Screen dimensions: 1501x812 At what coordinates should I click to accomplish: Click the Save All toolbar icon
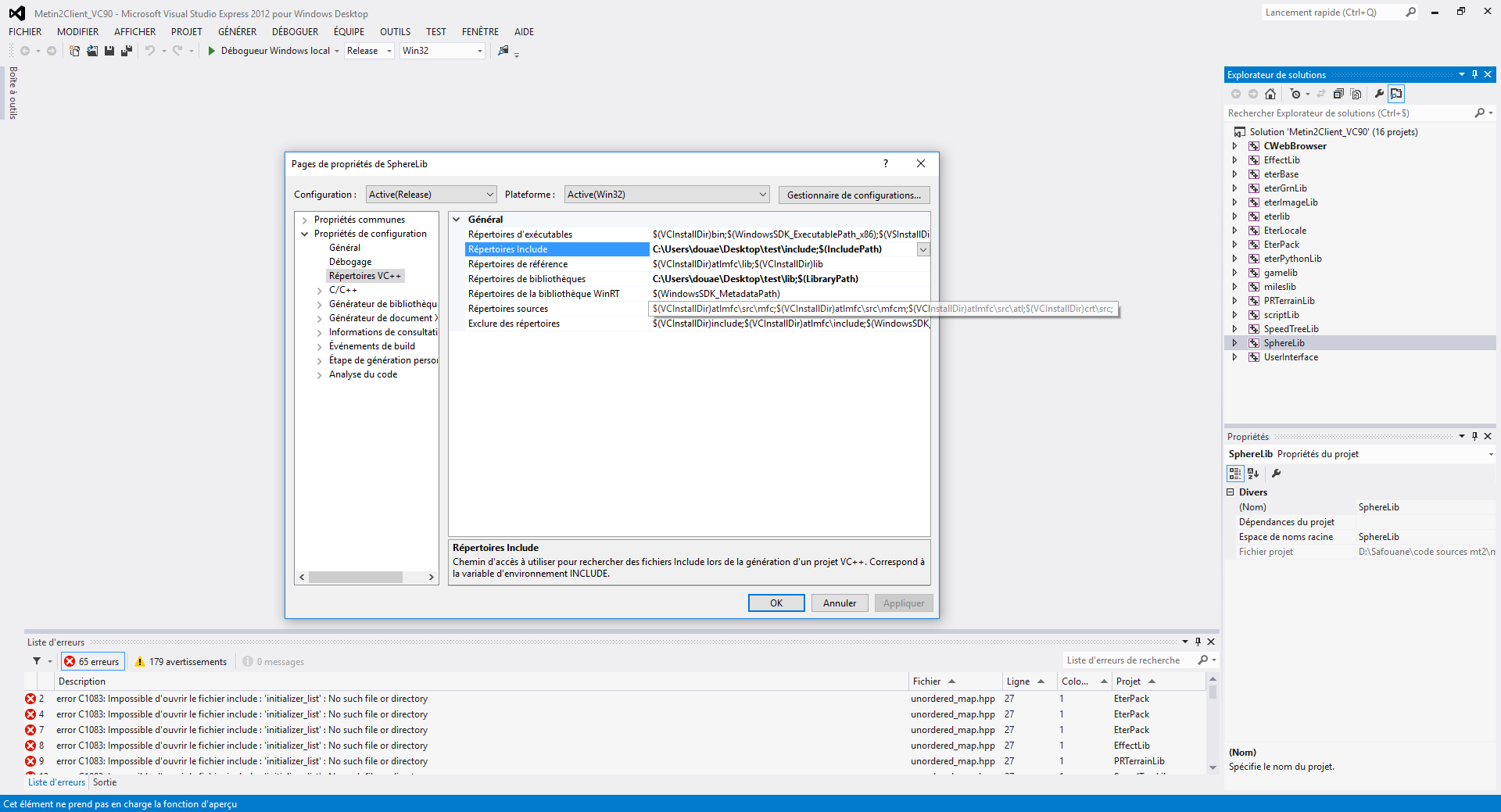[x=127, y=51]
